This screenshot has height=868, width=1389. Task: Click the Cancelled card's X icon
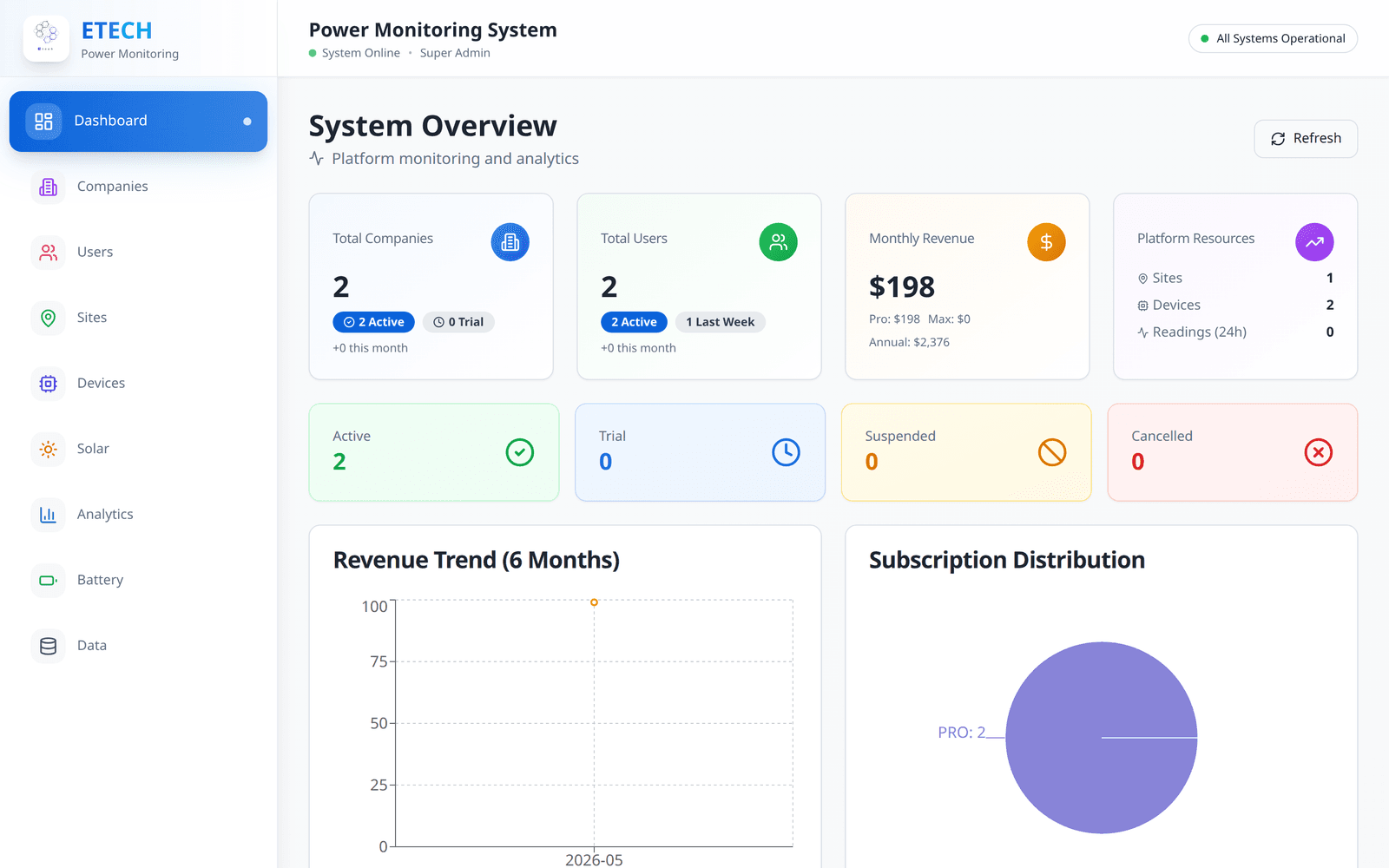[x=1318, y=452]
